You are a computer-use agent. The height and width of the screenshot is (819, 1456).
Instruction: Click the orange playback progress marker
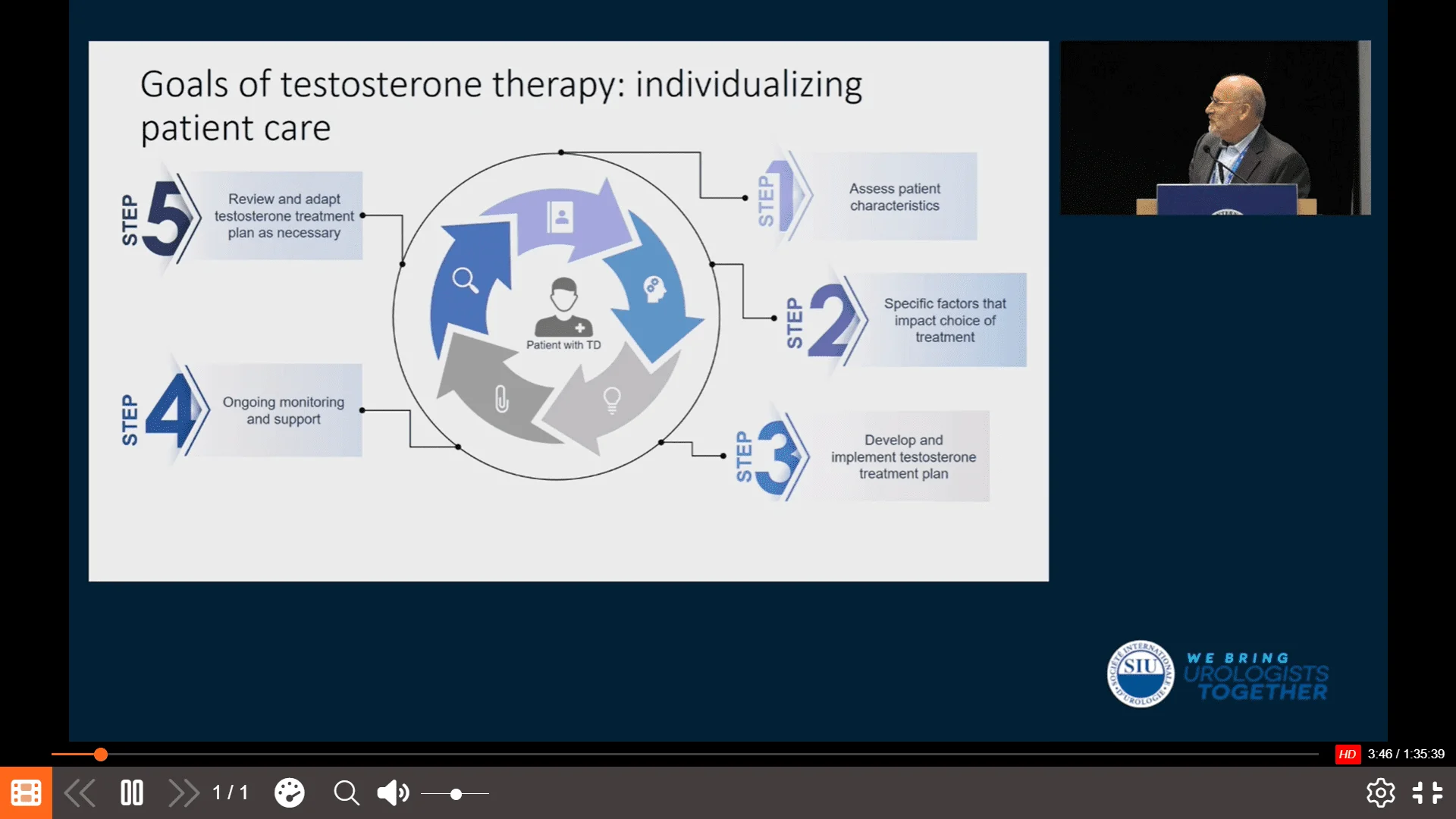[101, 754]
